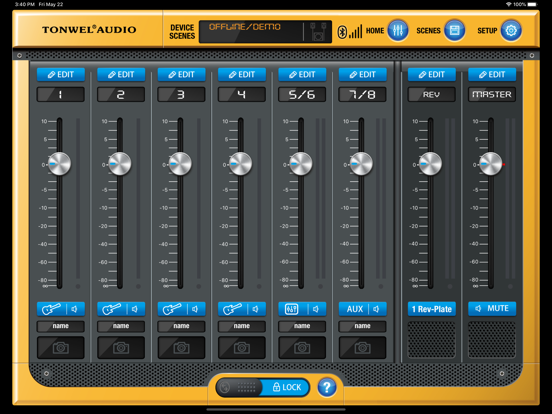552x414 pixels.
Task: Toggle the Master MUTE button
Action: (x=492, y=309)
